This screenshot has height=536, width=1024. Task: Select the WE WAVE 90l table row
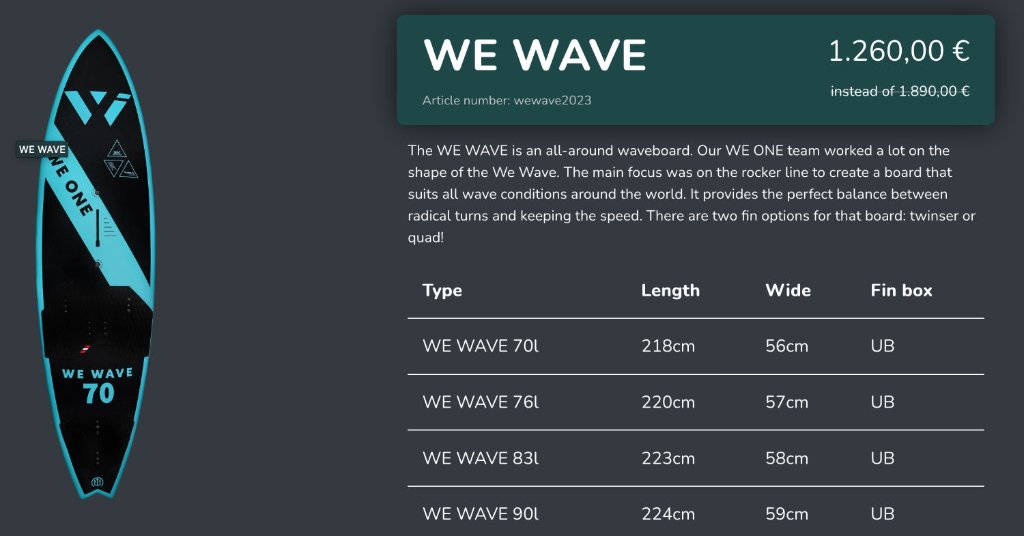(695, 514)
